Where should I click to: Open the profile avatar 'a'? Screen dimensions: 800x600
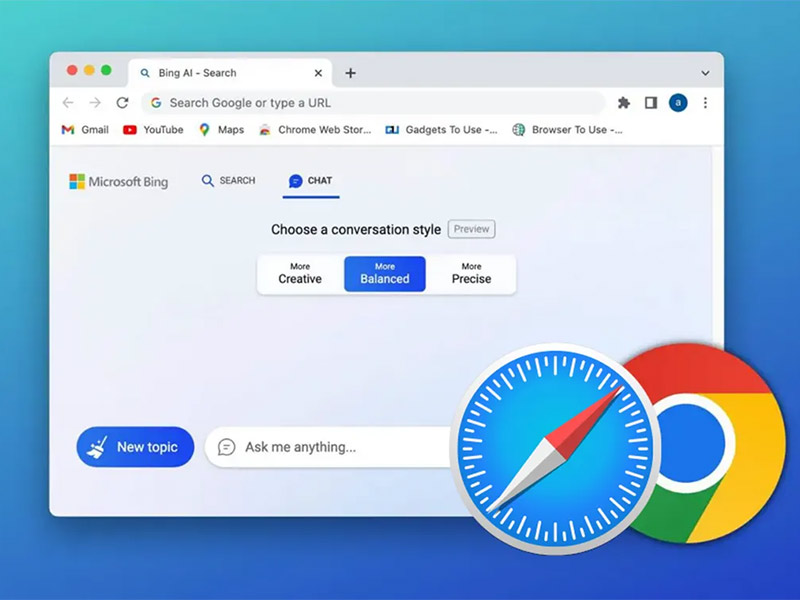(x=678, y=103)
